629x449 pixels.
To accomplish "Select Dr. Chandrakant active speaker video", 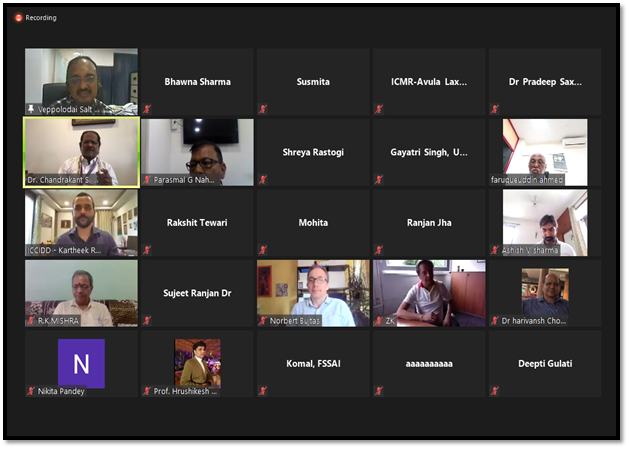I will point(81,152).
